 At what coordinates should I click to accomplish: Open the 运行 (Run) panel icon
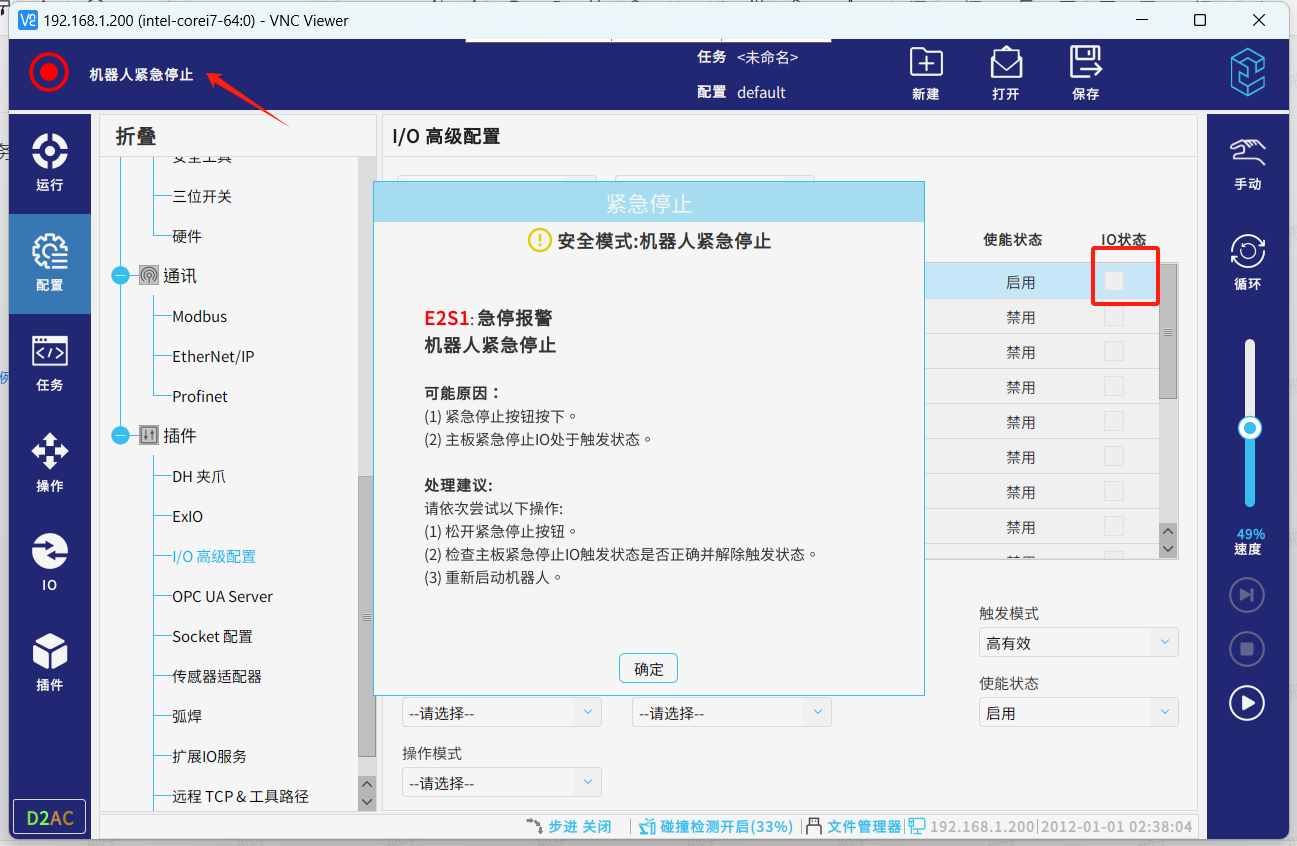click(x=49, y=162)
